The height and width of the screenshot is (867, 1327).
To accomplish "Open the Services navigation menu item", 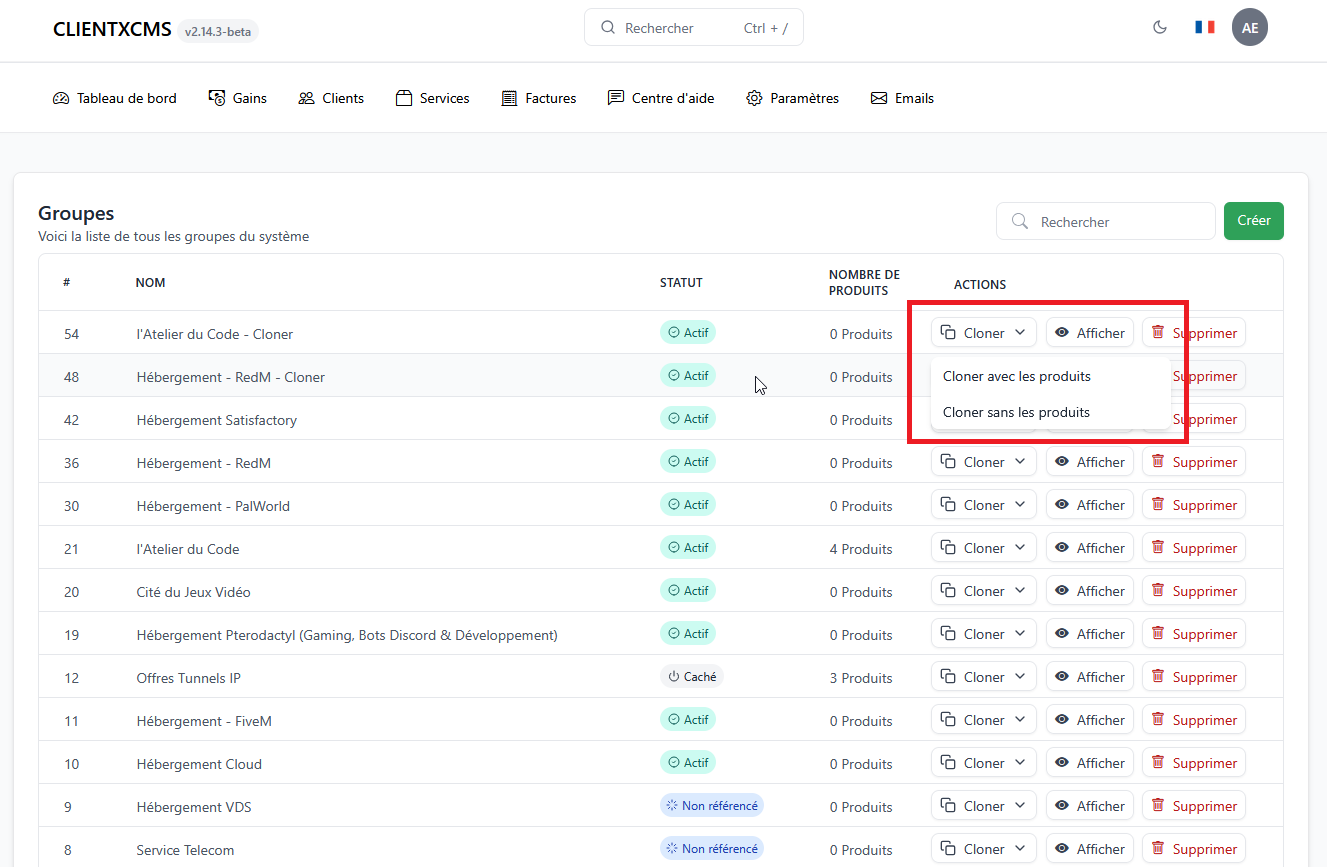I will click(433, 98).
